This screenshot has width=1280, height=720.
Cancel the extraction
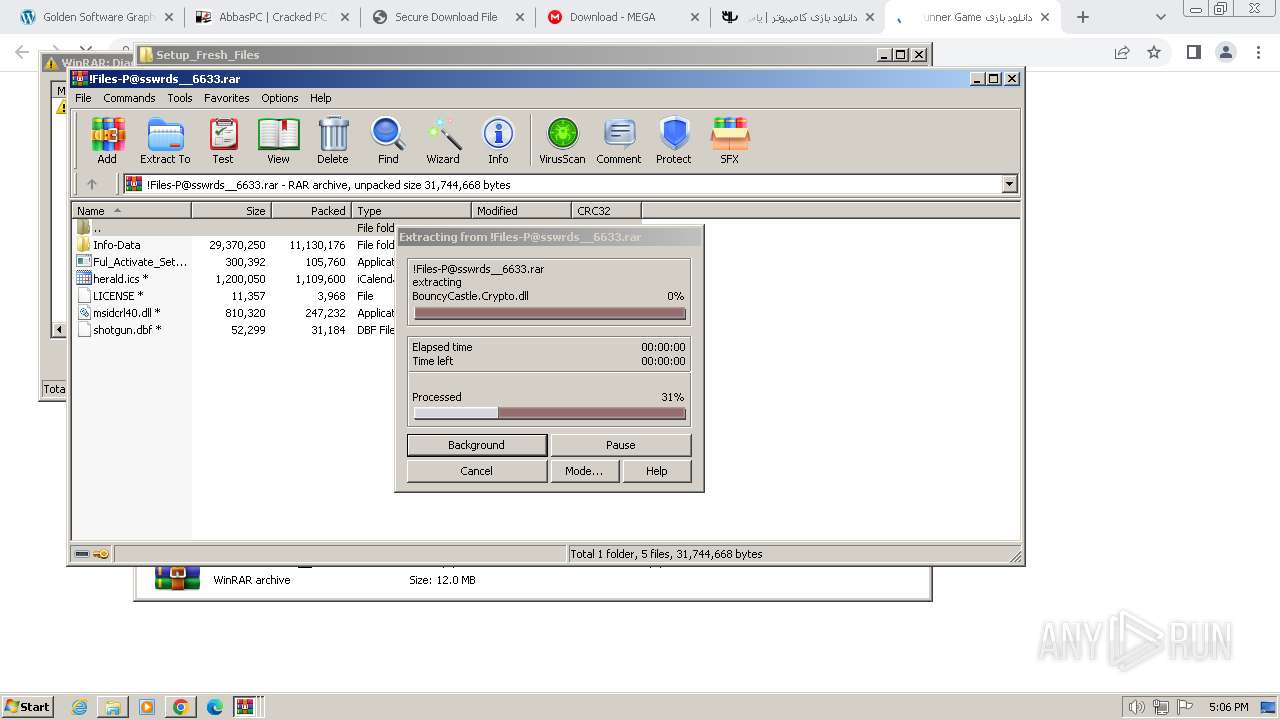477,471
